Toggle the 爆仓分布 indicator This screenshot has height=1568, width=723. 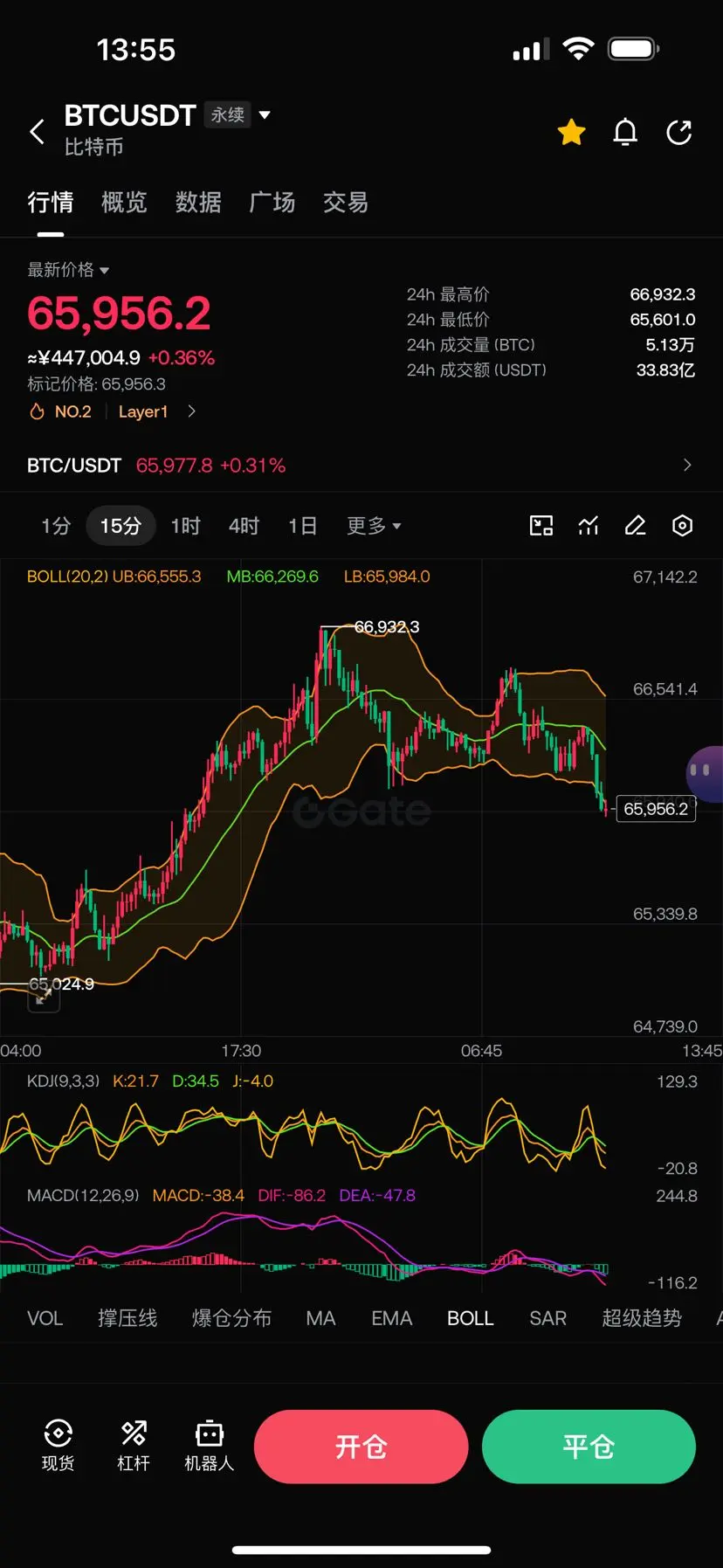point(232,1318)
